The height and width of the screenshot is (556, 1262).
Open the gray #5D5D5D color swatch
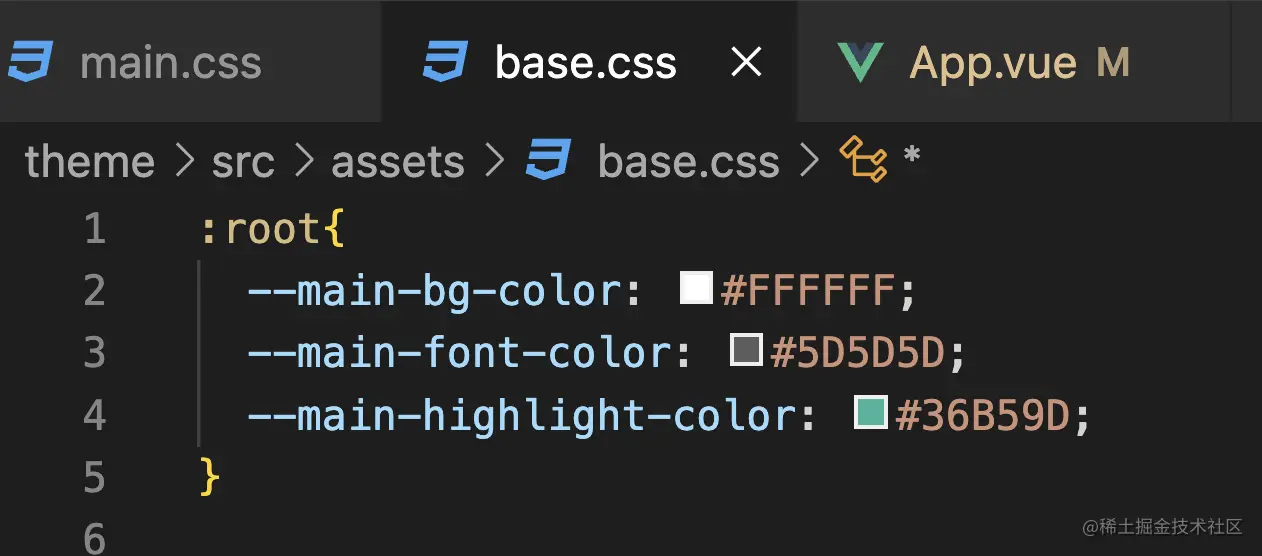pos(746,350)
